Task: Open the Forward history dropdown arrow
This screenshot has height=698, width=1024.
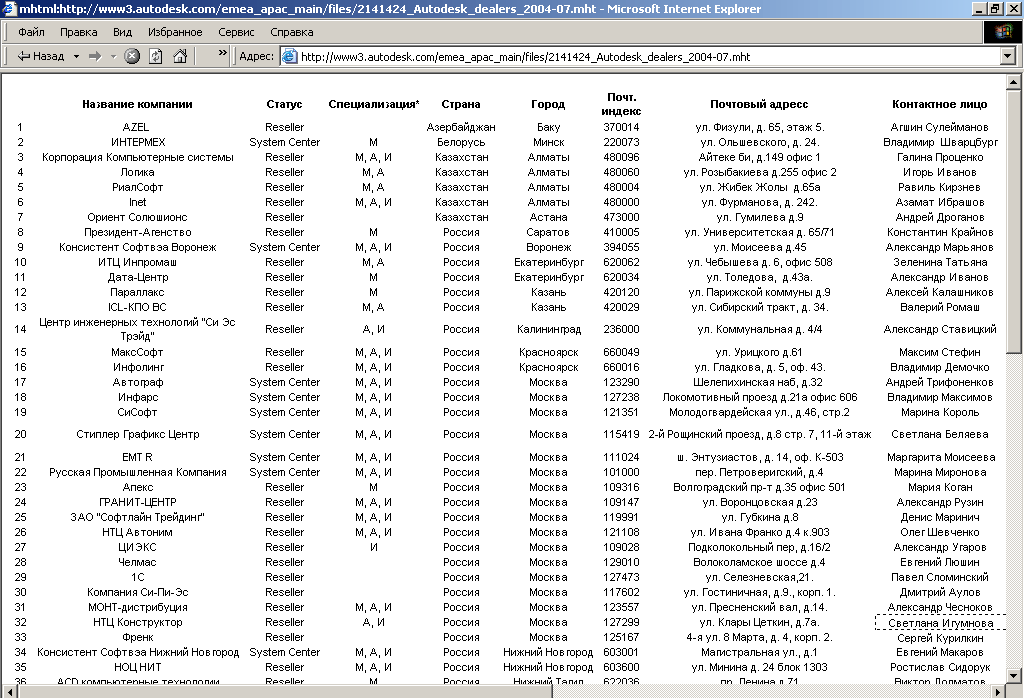Action: point(113,56)
